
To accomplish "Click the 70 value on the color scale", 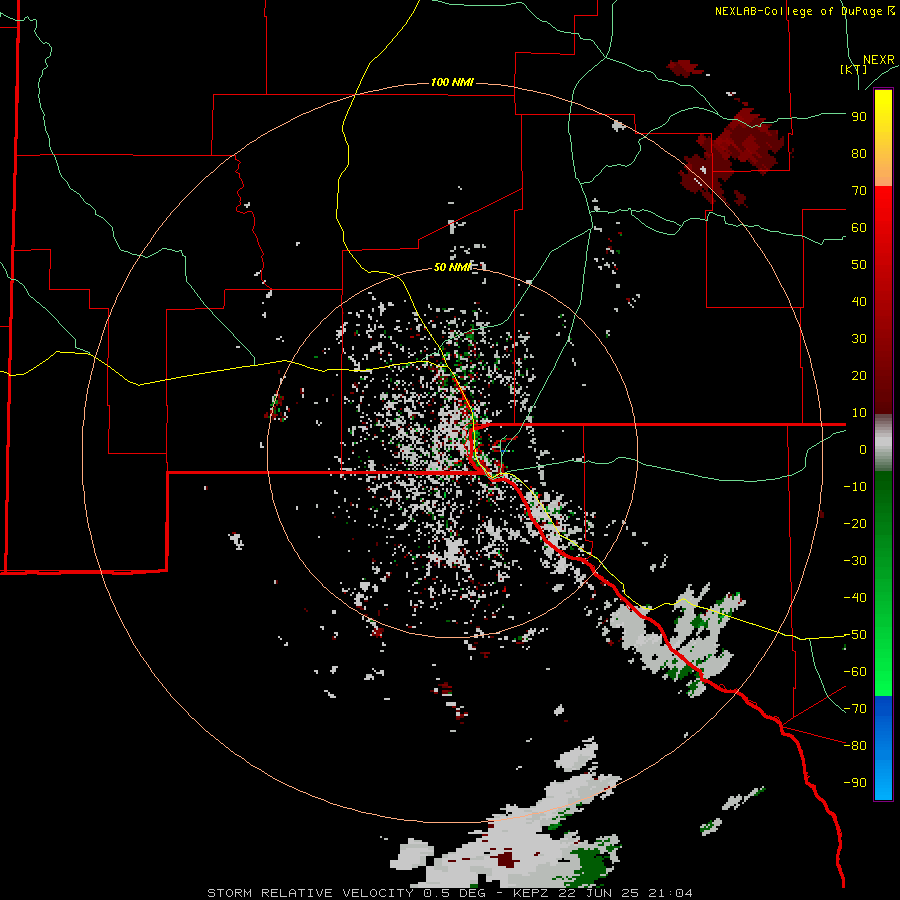I will 859,191.
